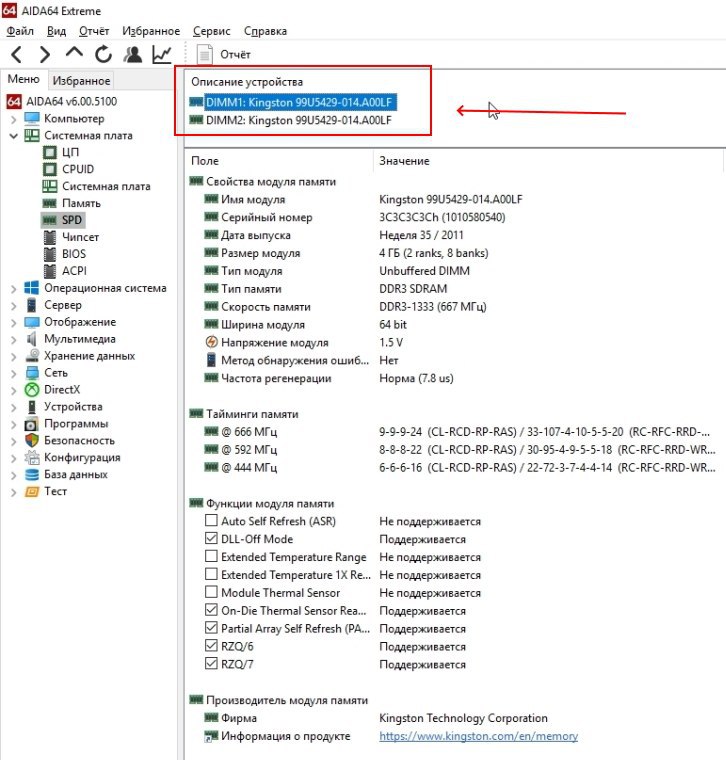The width and height of the screenshot is (726, 760).
Task: Toggle Extended Temperature Range checkbox
Action: tap(211, 556)
